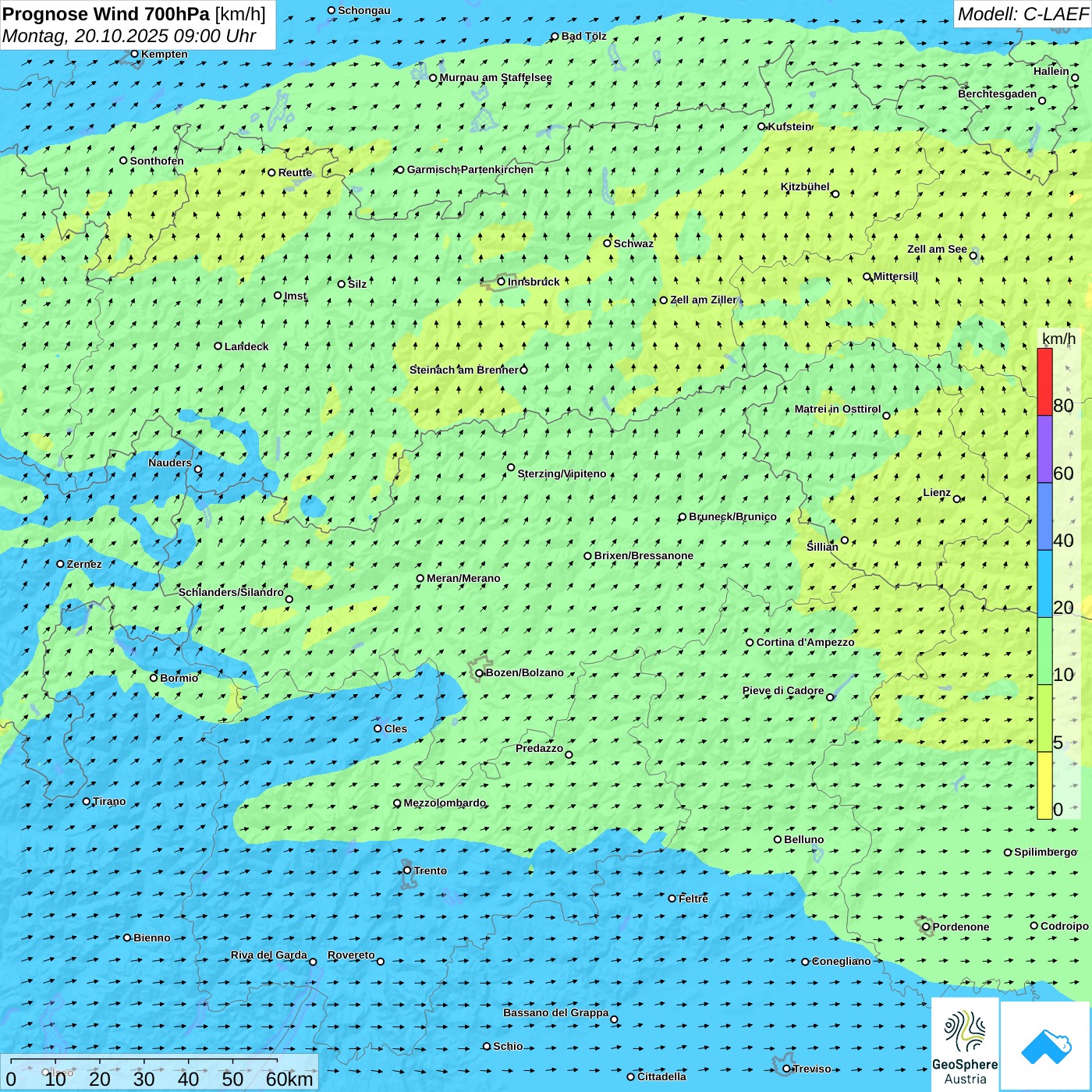
Task: Click the yellow 0 km/h legend segment
Action: [1044, 785]
